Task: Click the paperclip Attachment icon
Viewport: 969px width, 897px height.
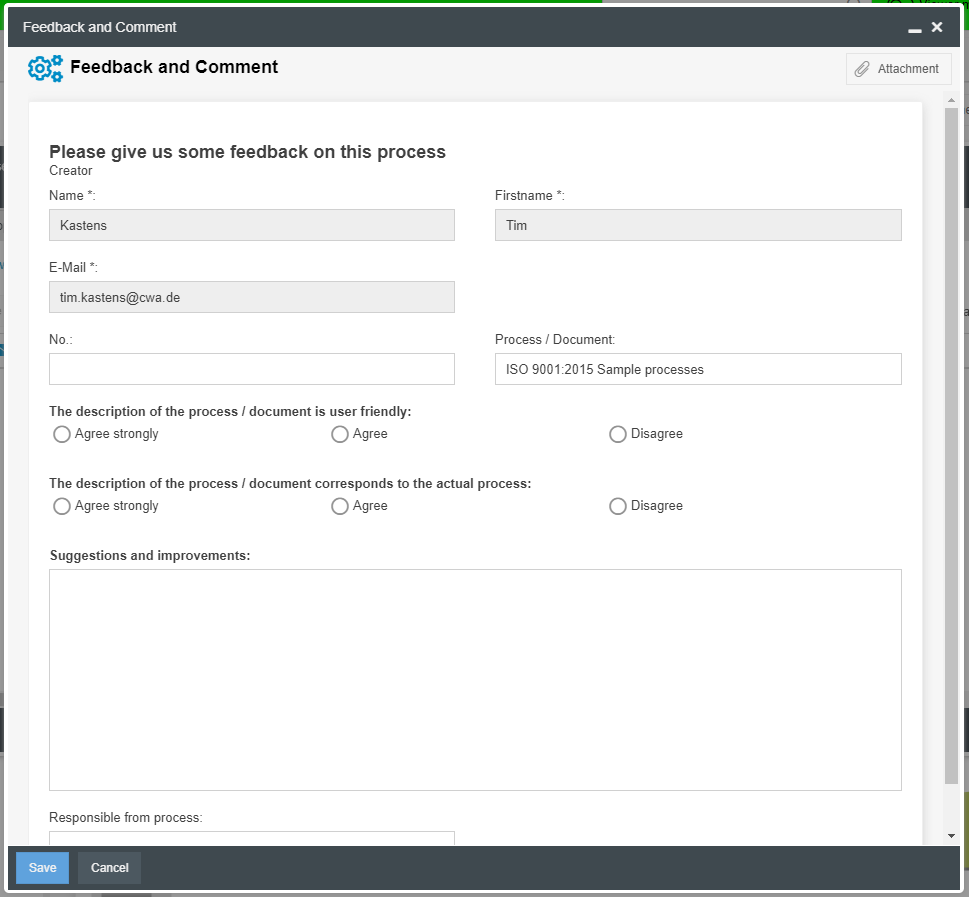Action: (x=862, y=69)
